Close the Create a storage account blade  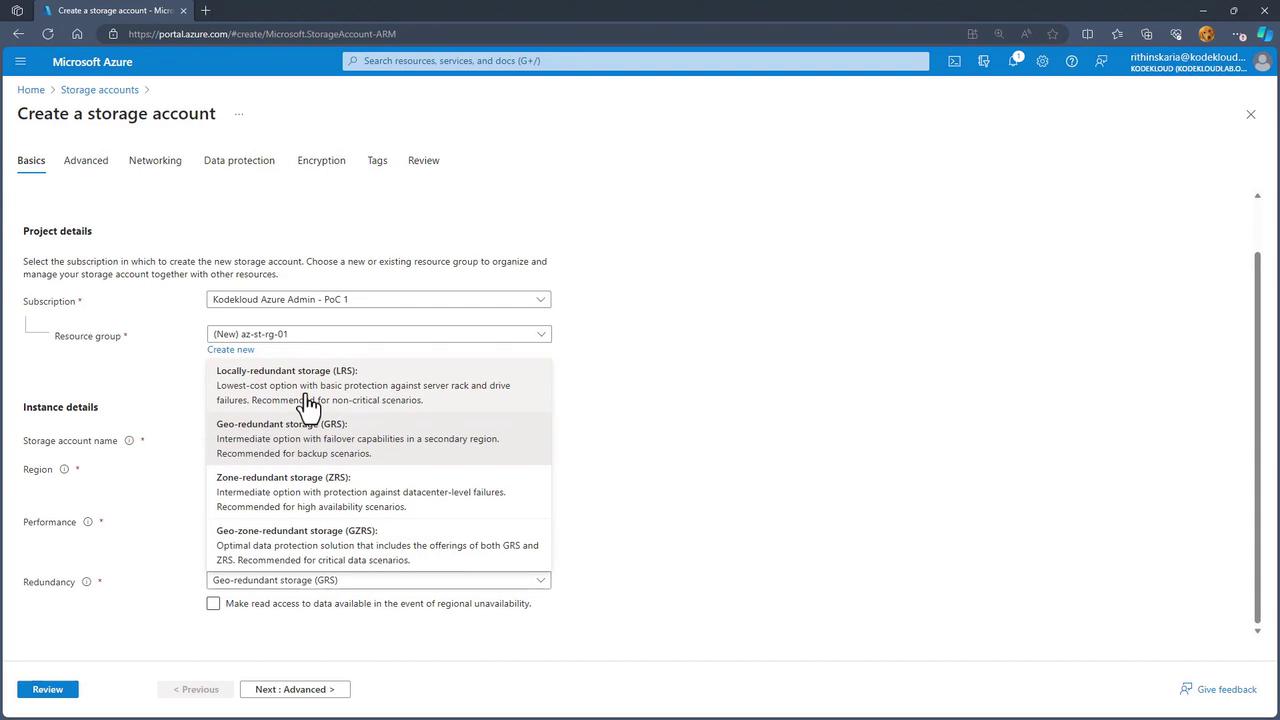pyautogui.click(x=1250, y=114)
